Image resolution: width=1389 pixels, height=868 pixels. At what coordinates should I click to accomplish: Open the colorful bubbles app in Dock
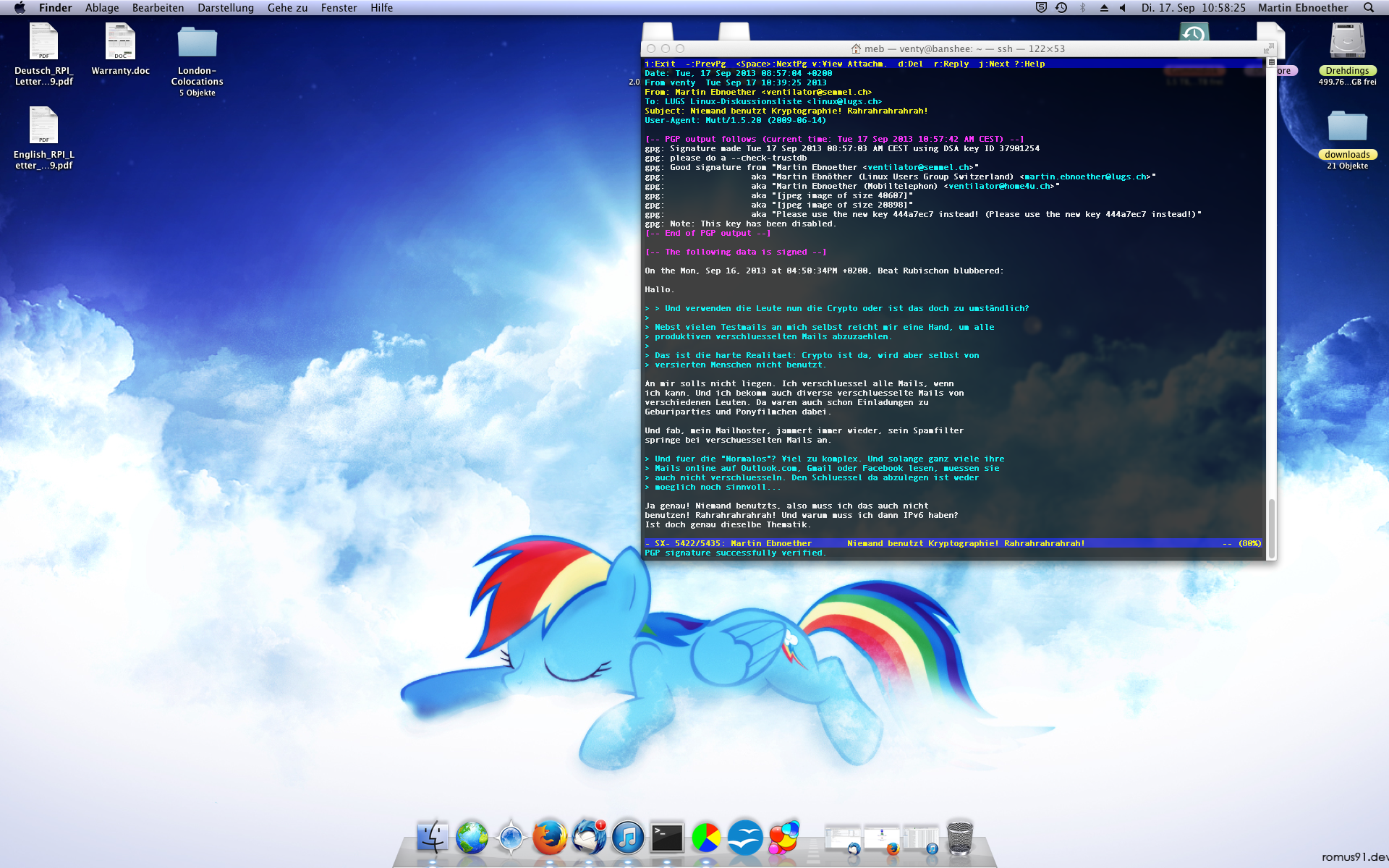pyautogui.click(x=784, y=838)
